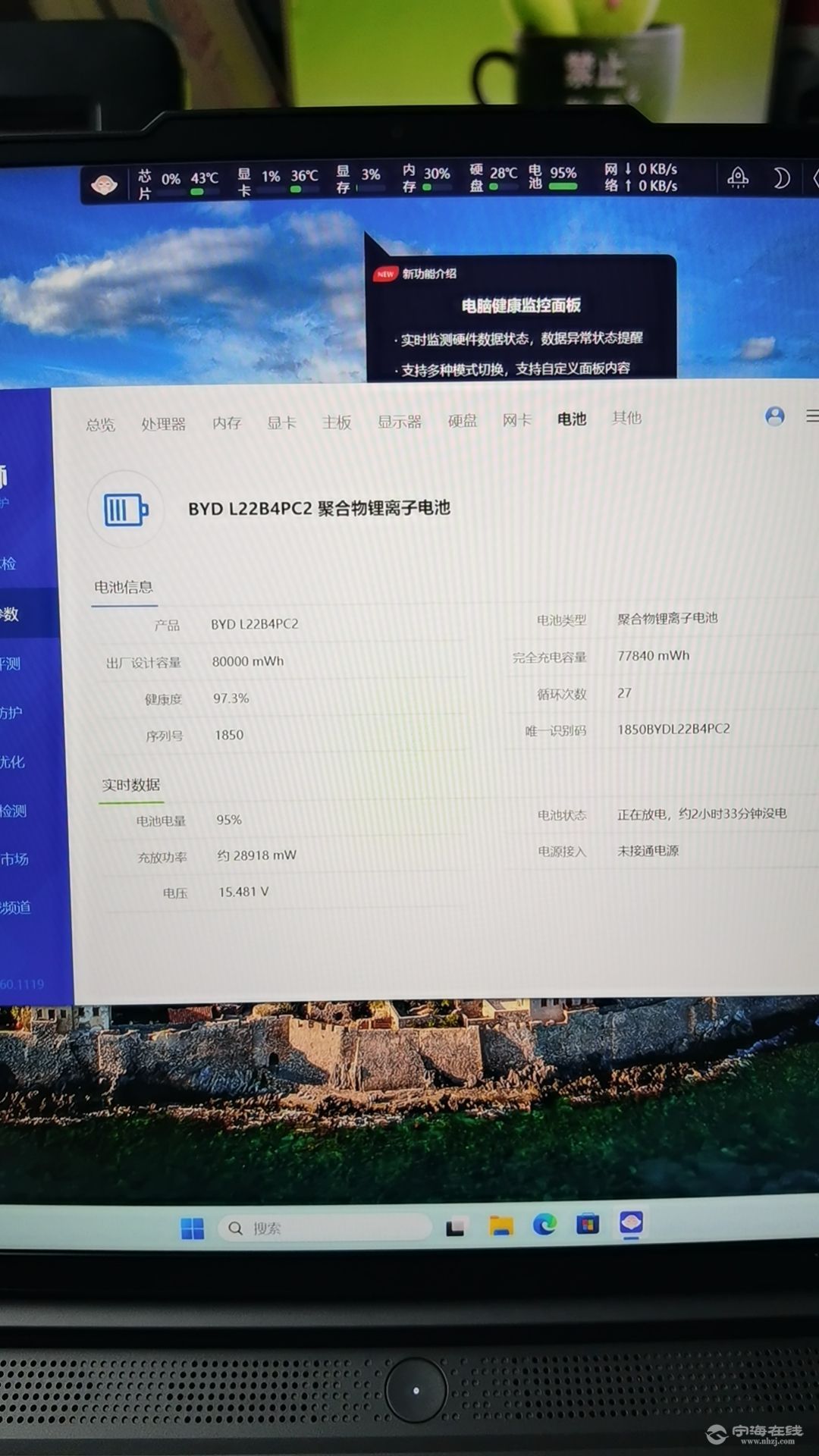Switch to the 网卡 tab
Image resolution: width=819 pixels, height=1456 pixels.
516,420
